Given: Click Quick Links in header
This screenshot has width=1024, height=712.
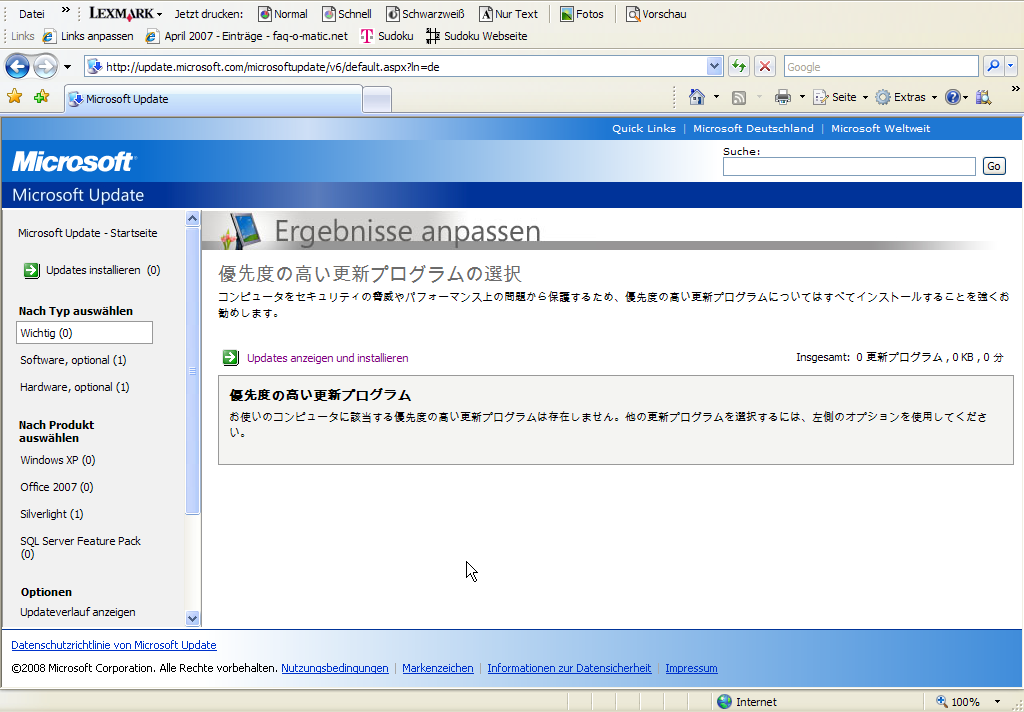Looking at the screenshot, I should click(644, 129).
